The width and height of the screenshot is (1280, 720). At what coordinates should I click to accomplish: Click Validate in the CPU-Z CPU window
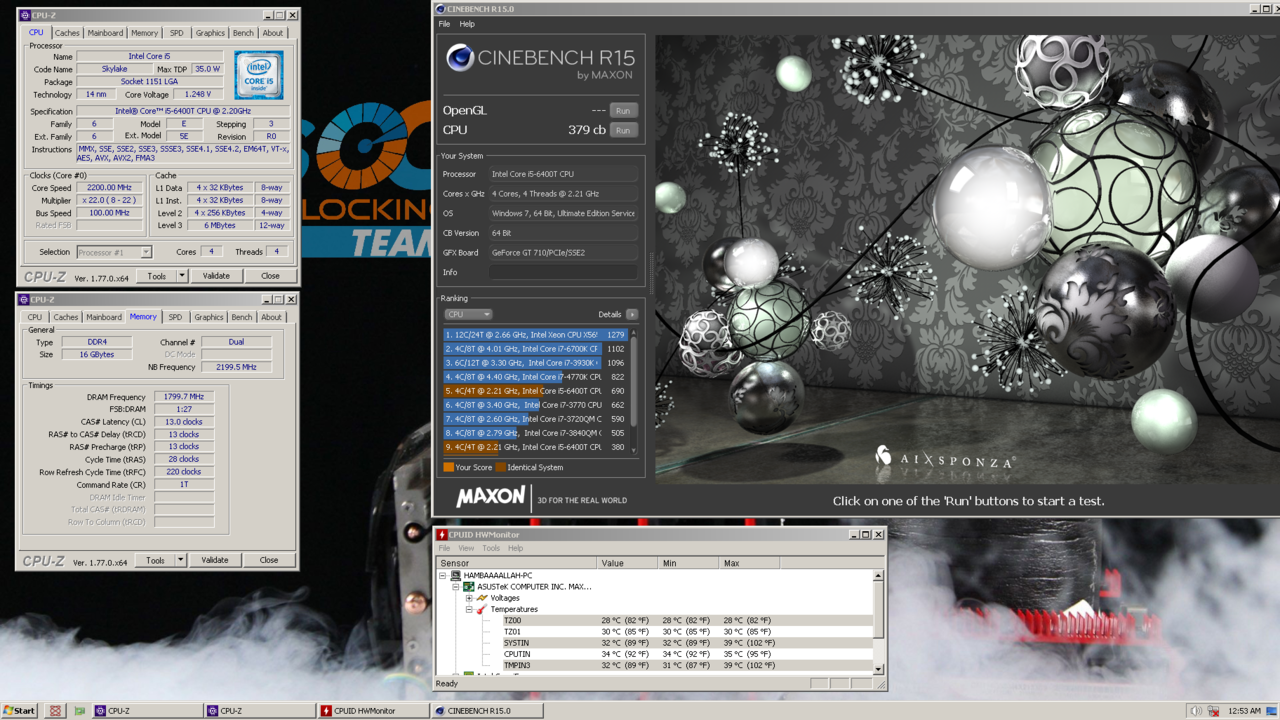(216, 276)
